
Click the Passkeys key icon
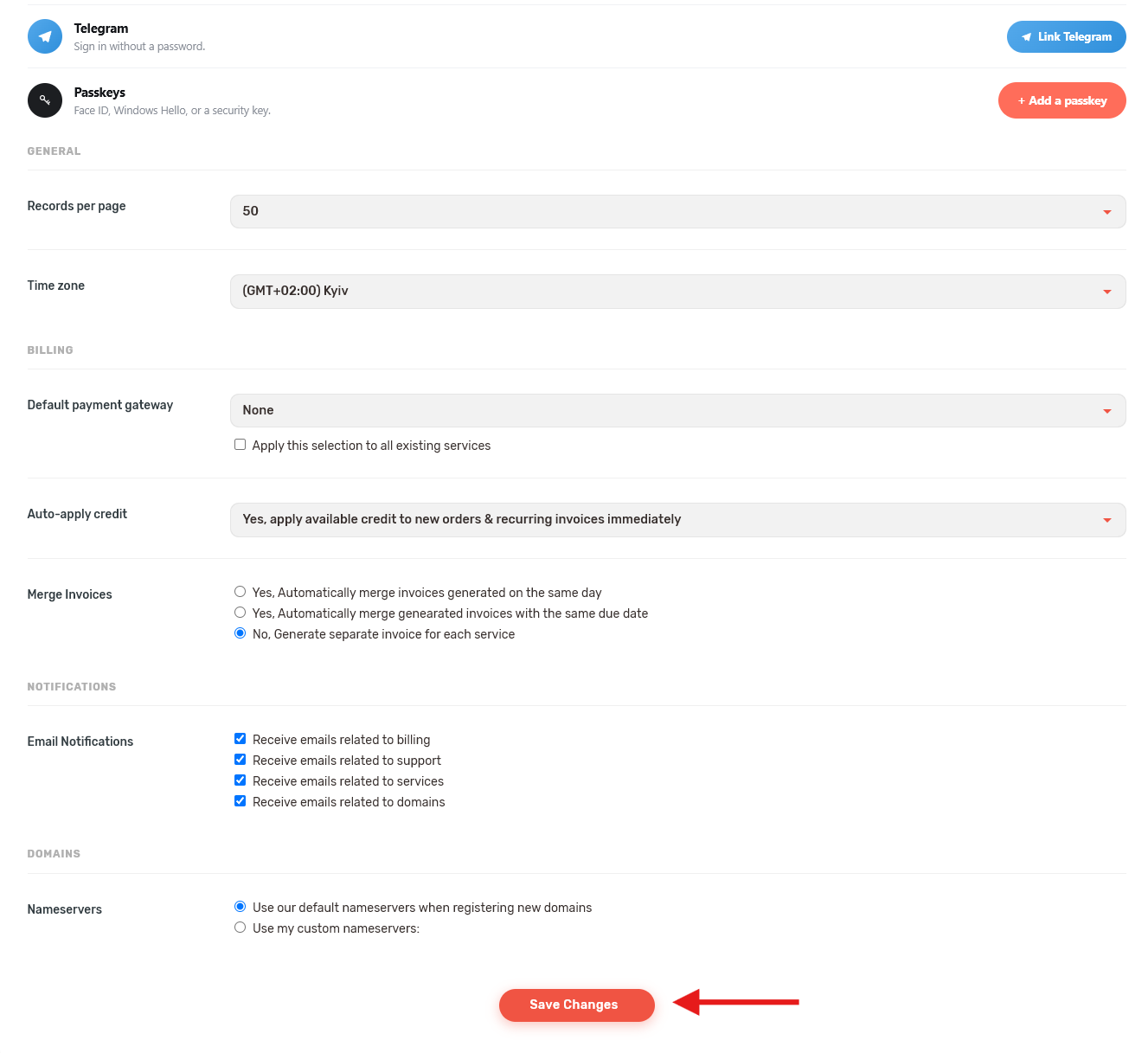click(x=45, y=100)
